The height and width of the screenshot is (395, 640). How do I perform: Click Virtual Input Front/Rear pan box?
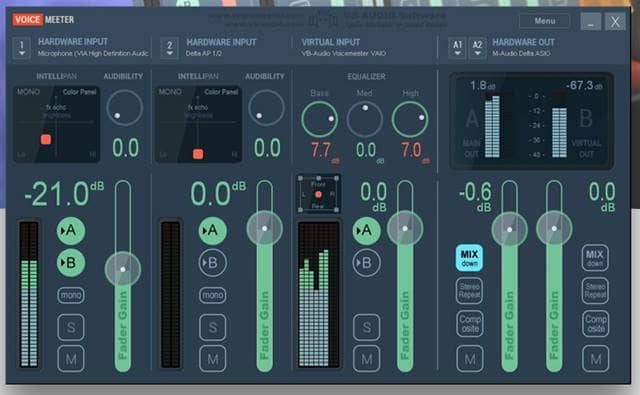click(x=318, y=194)
